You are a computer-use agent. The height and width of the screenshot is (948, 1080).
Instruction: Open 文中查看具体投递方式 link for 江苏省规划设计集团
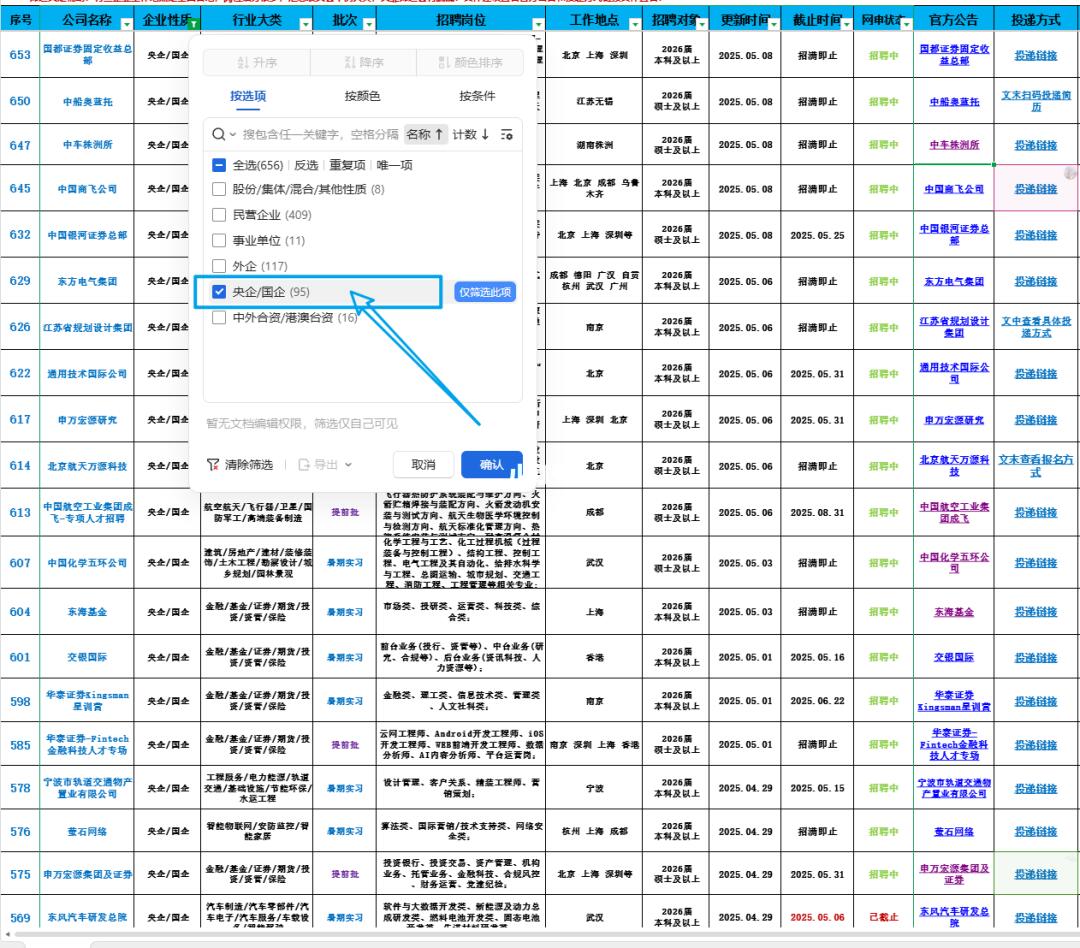(1035, 327)
